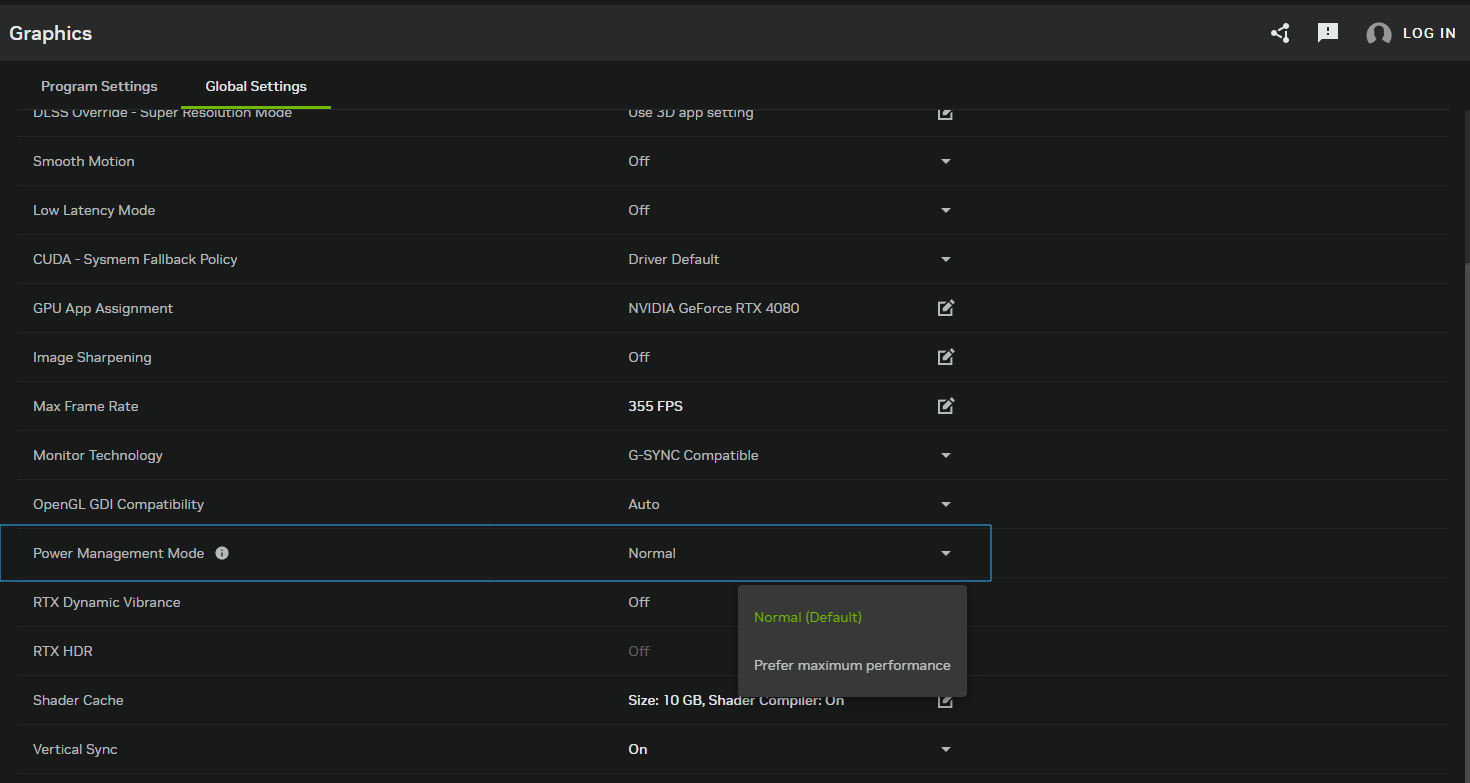Click the Shader Cache label
The height and width of the screenshot is (783, 1470).
click(78, 700)
